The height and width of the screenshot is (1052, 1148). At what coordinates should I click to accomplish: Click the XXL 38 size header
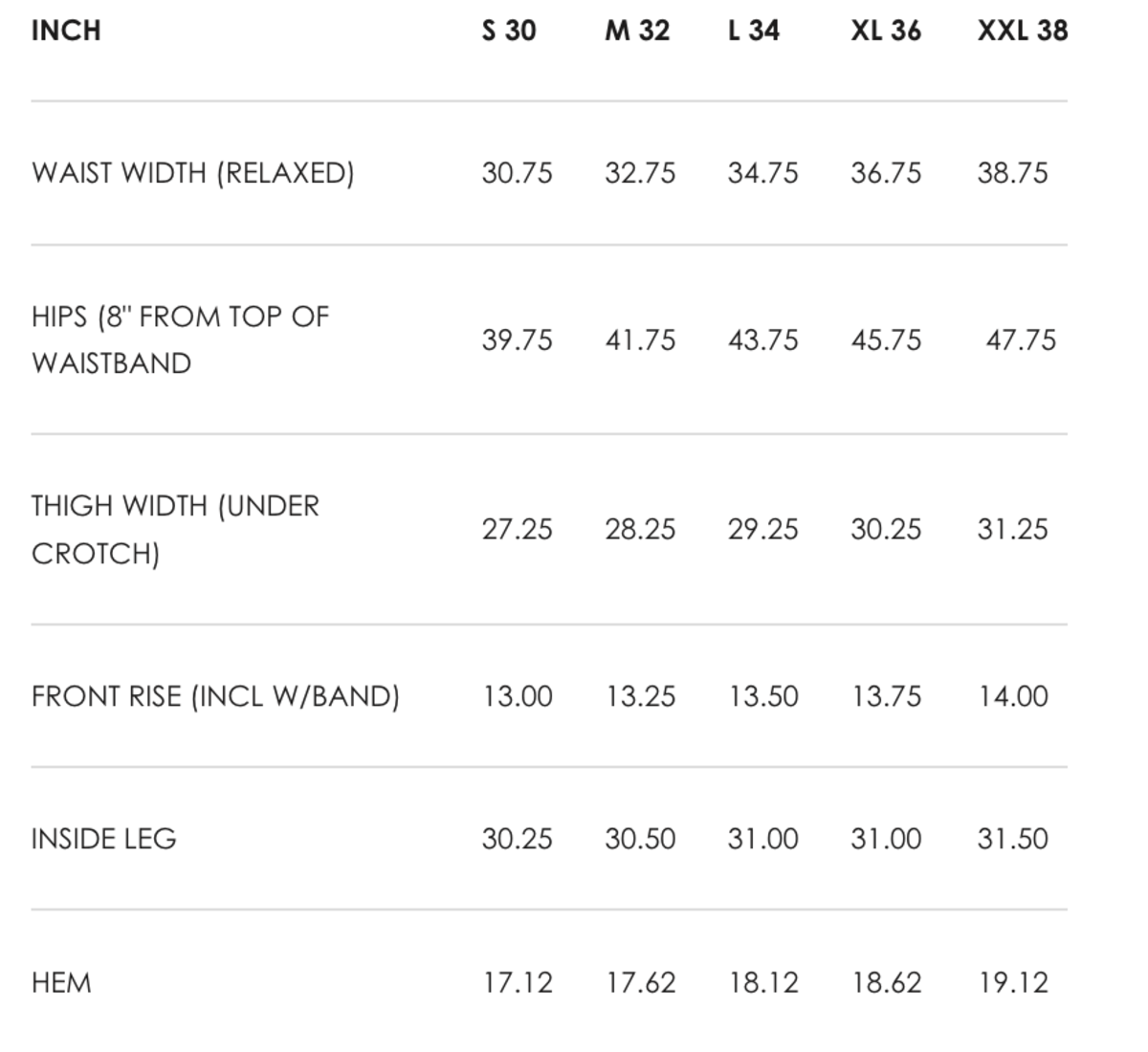[1023, 31]
